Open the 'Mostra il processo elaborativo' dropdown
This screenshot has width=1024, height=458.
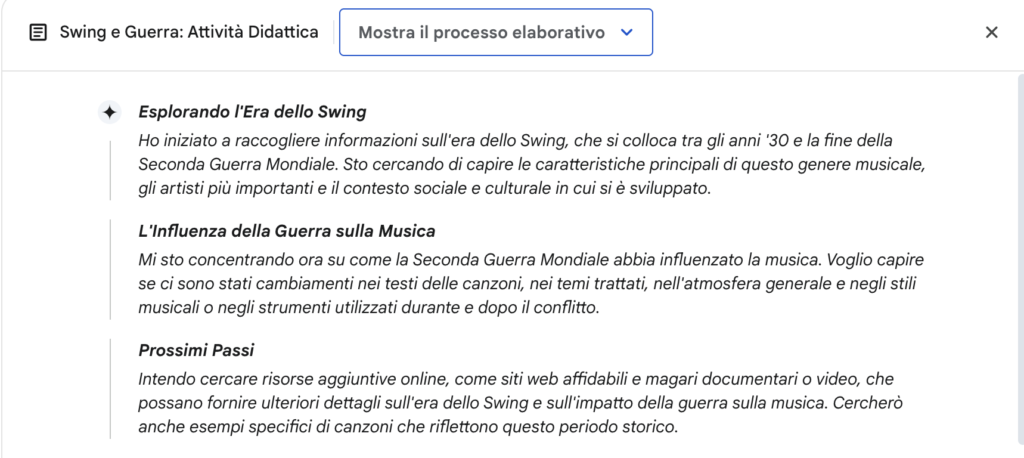click(496, 32)
